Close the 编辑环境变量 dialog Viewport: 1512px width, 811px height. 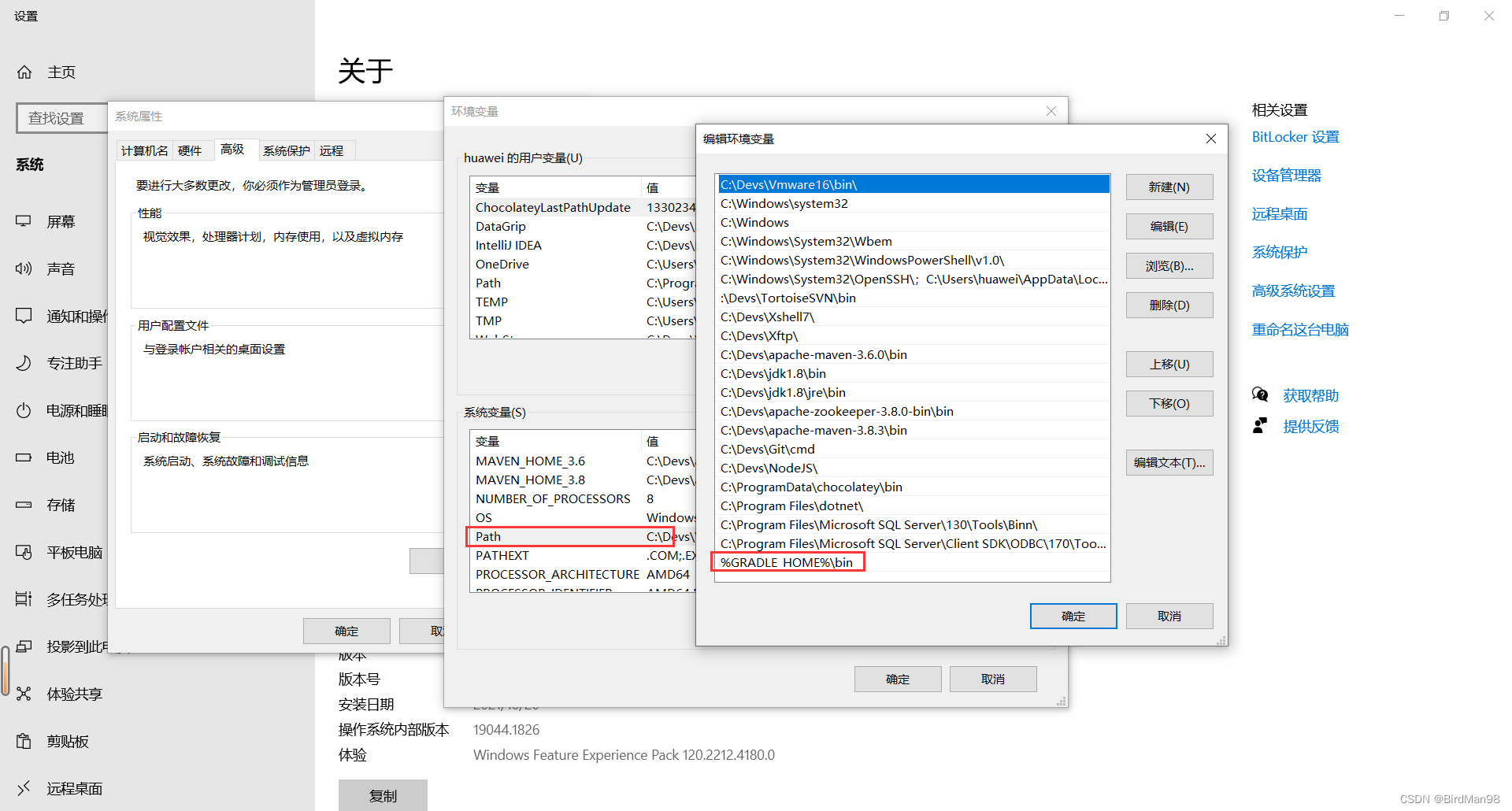point(1211,139)
